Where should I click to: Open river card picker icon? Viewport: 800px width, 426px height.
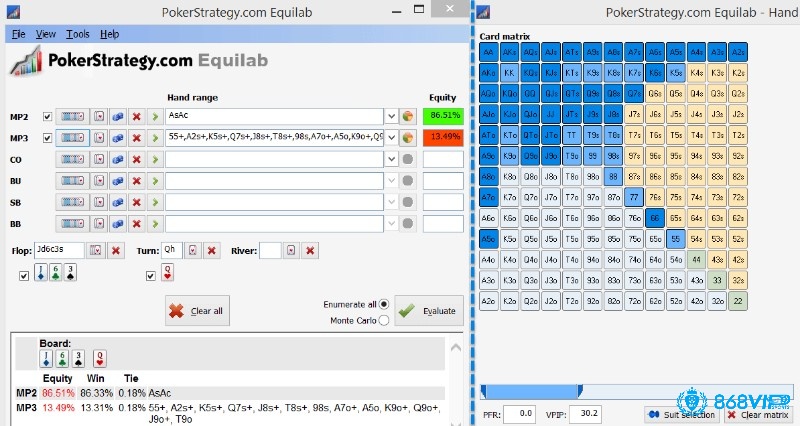(291, 250)
